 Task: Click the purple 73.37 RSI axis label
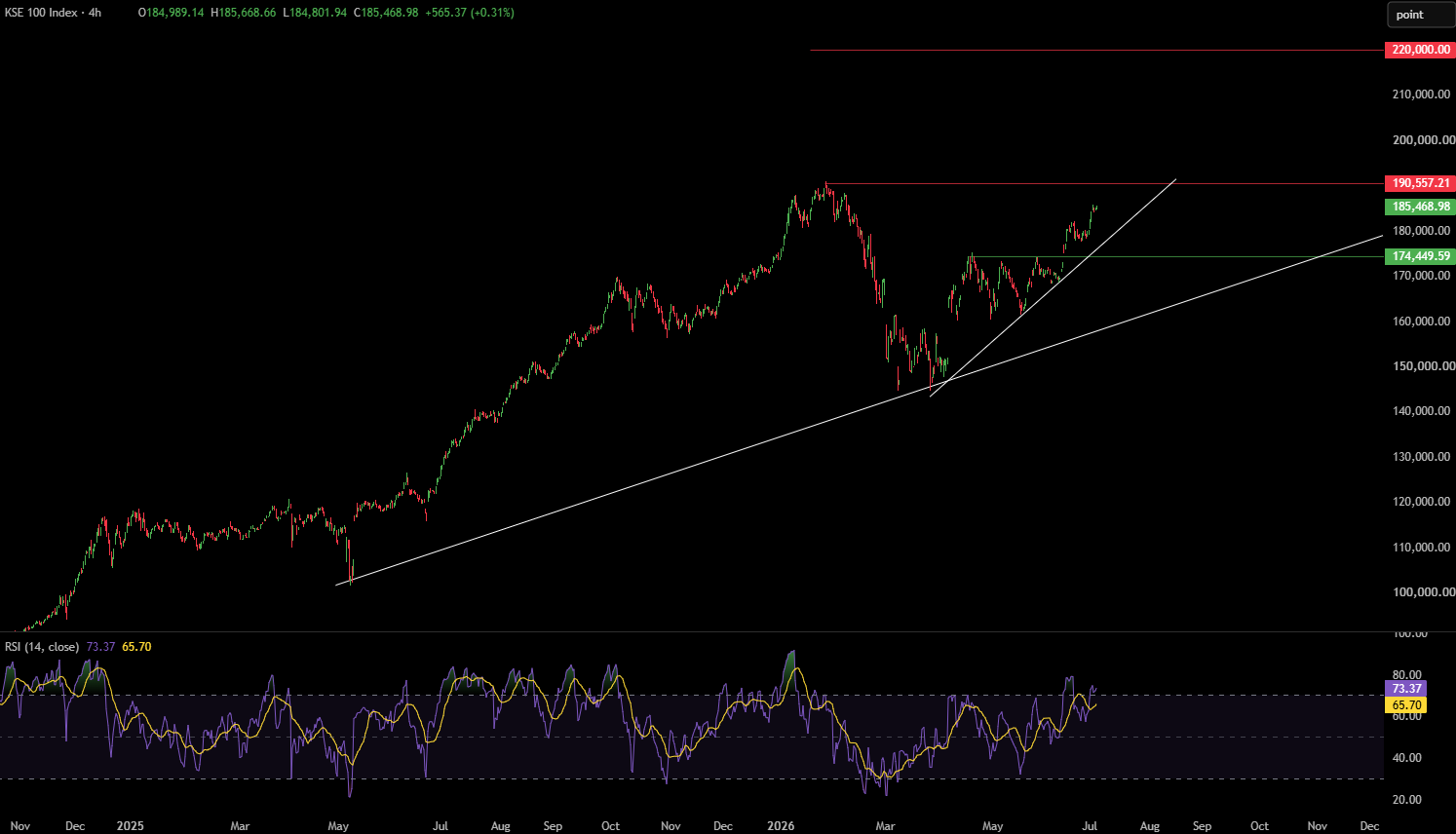point(1405,689)
